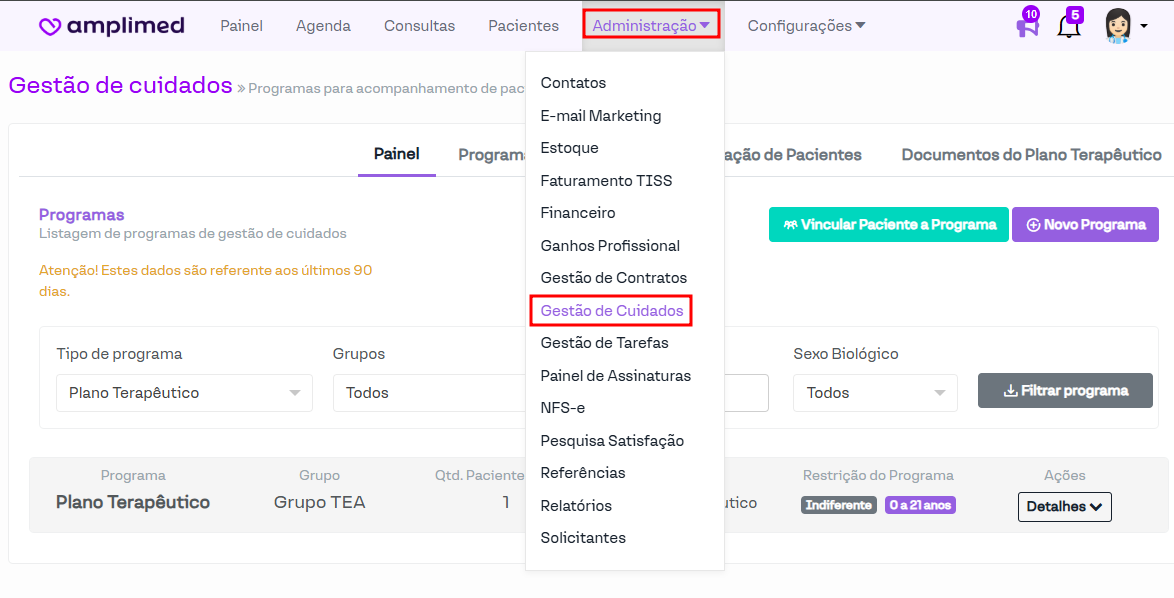1174x598 pixels.
Task: Expand the Detalhes actions dropdown
Action: tap(1064, 507)
